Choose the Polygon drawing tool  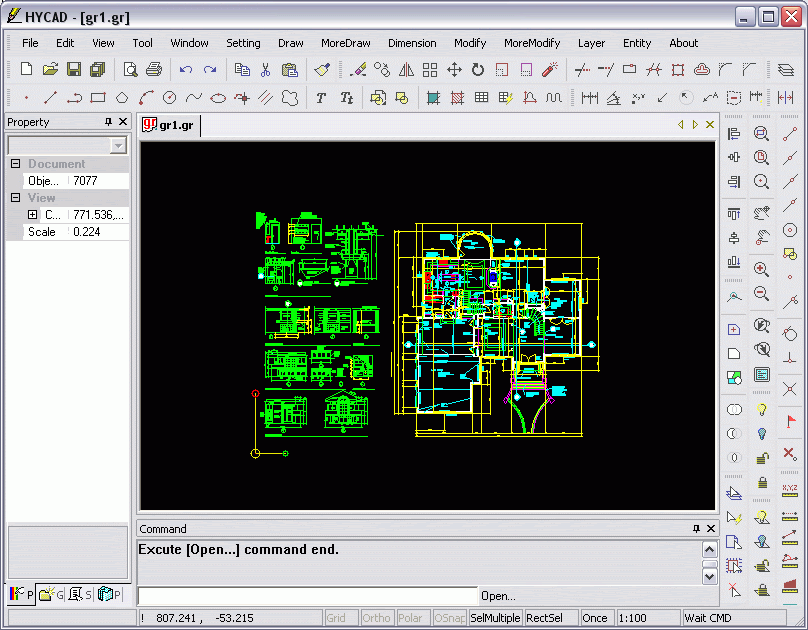tap(122, 98)
